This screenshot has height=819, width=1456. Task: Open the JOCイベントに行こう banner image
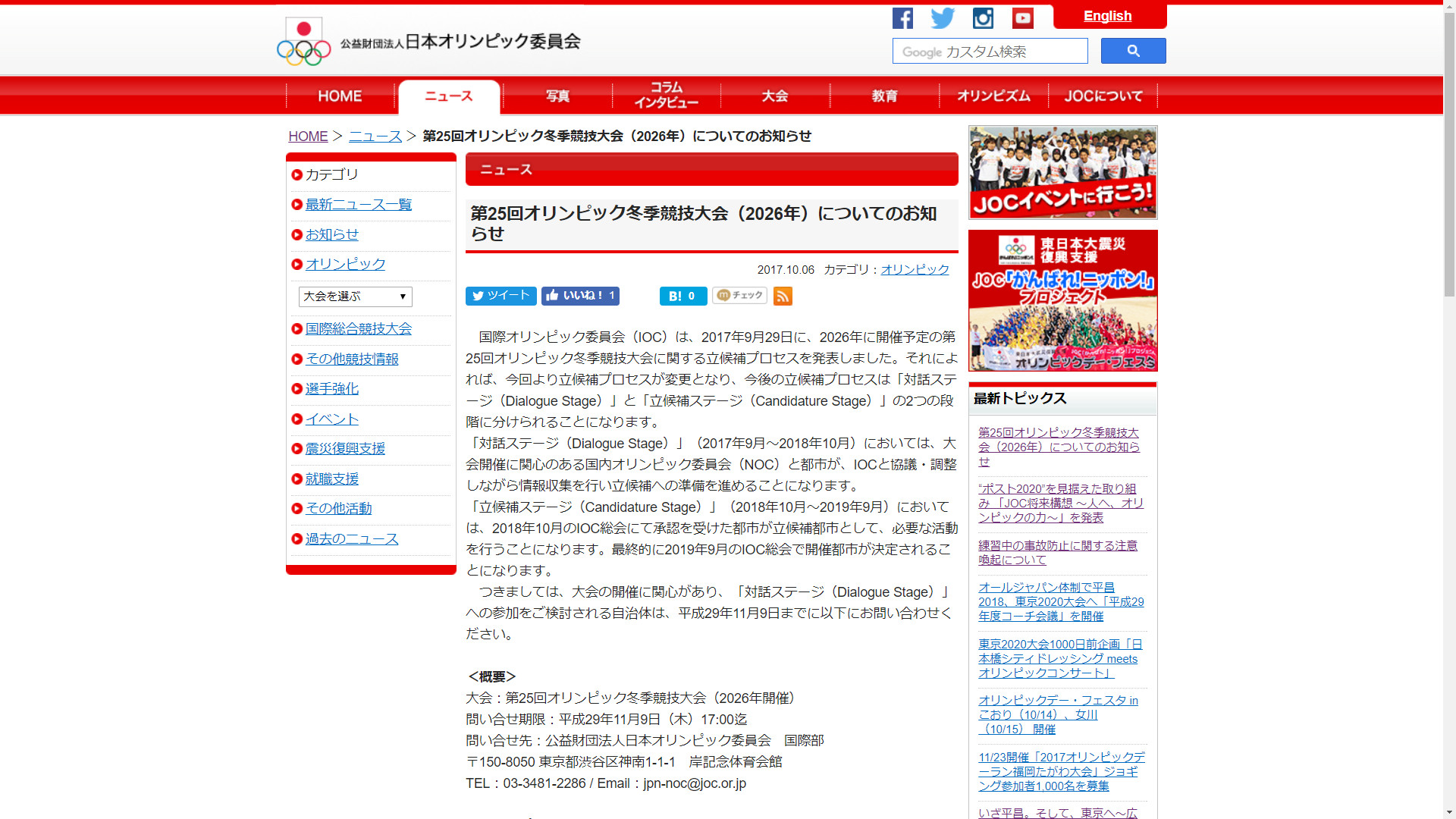tap(1062, 173)
